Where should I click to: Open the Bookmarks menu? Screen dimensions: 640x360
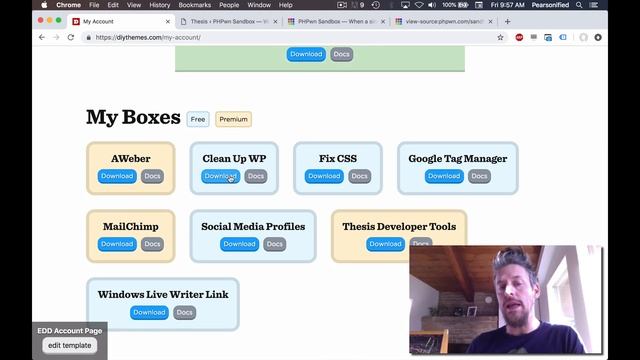(195, 5)
